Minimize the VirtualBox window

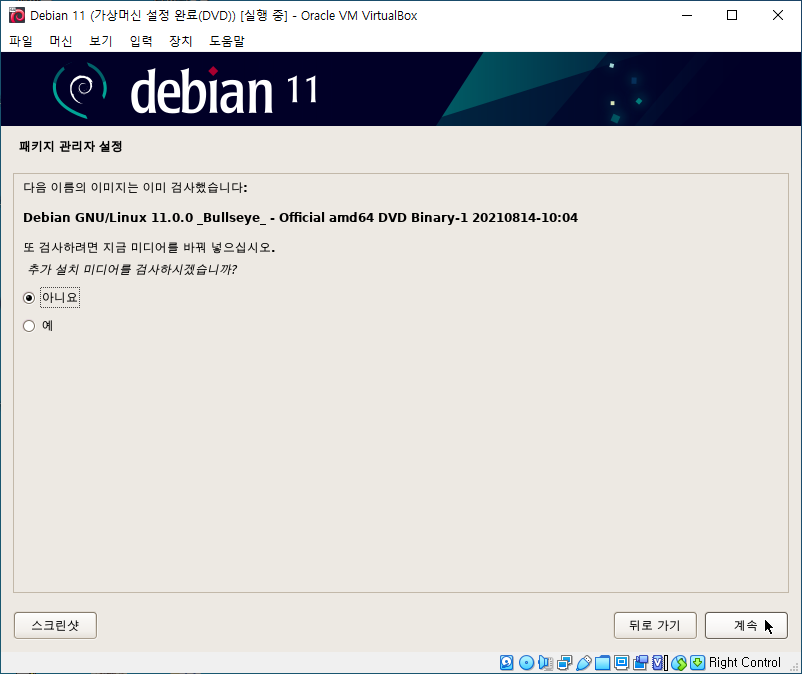coord(687,15)
